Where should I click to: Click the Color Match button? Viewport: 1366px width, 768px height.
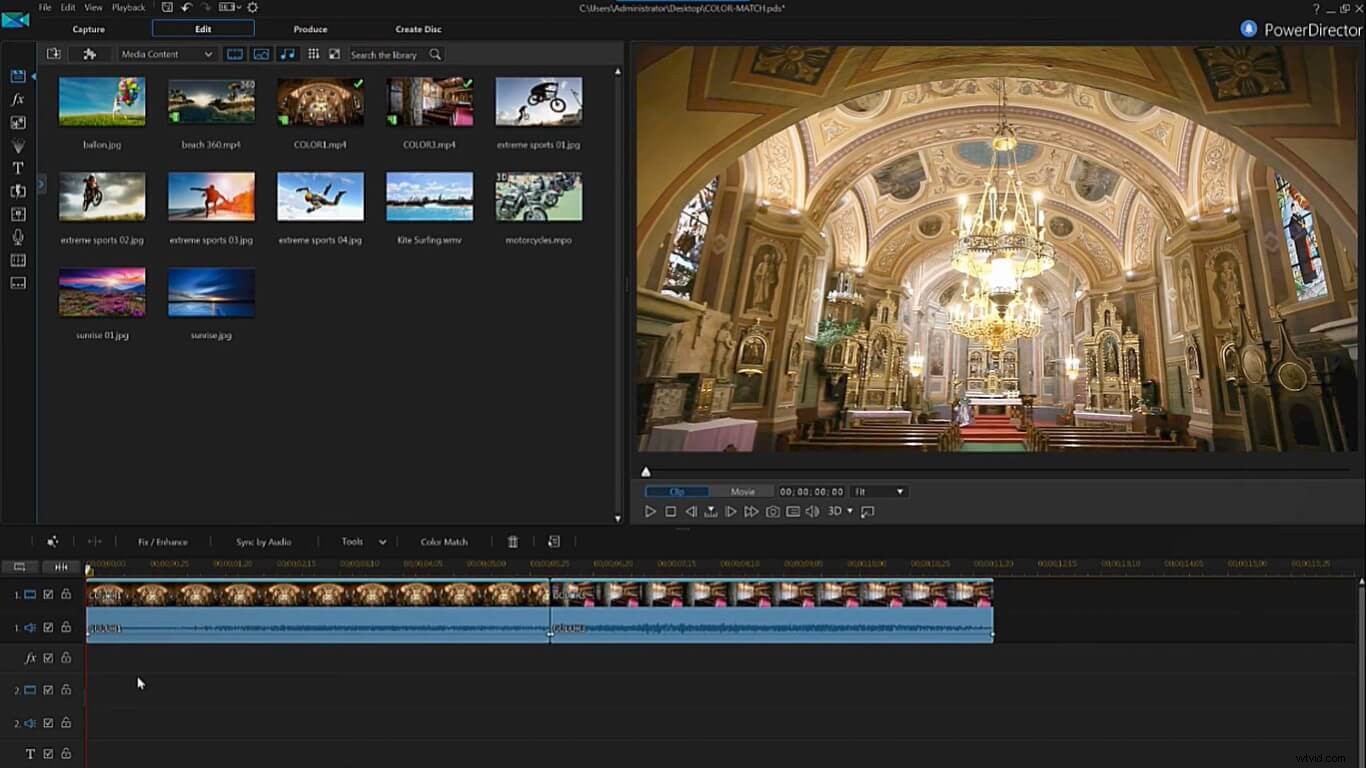(x=443, y=541)
